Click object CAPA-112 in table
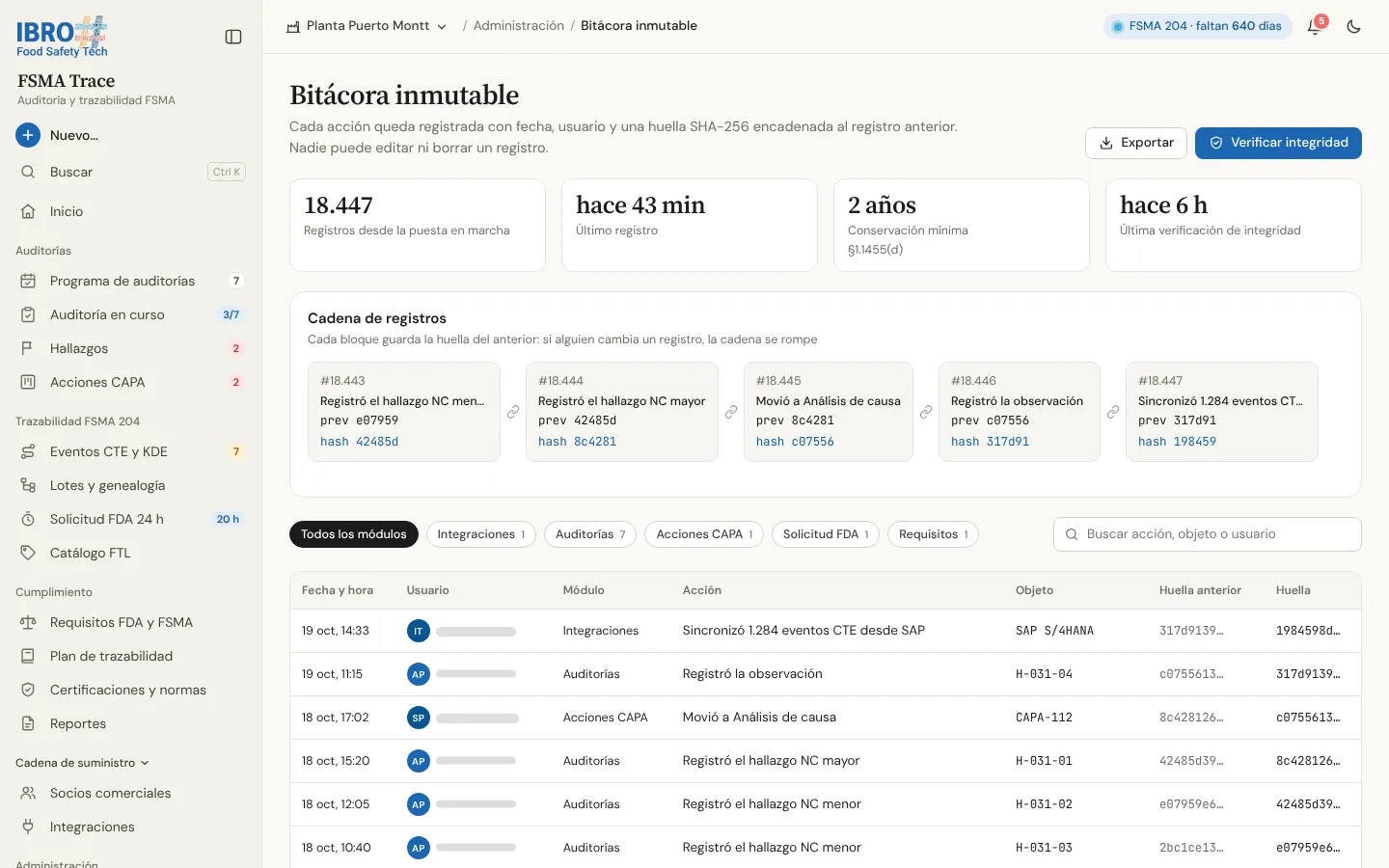 click(x=1044, y=718)
